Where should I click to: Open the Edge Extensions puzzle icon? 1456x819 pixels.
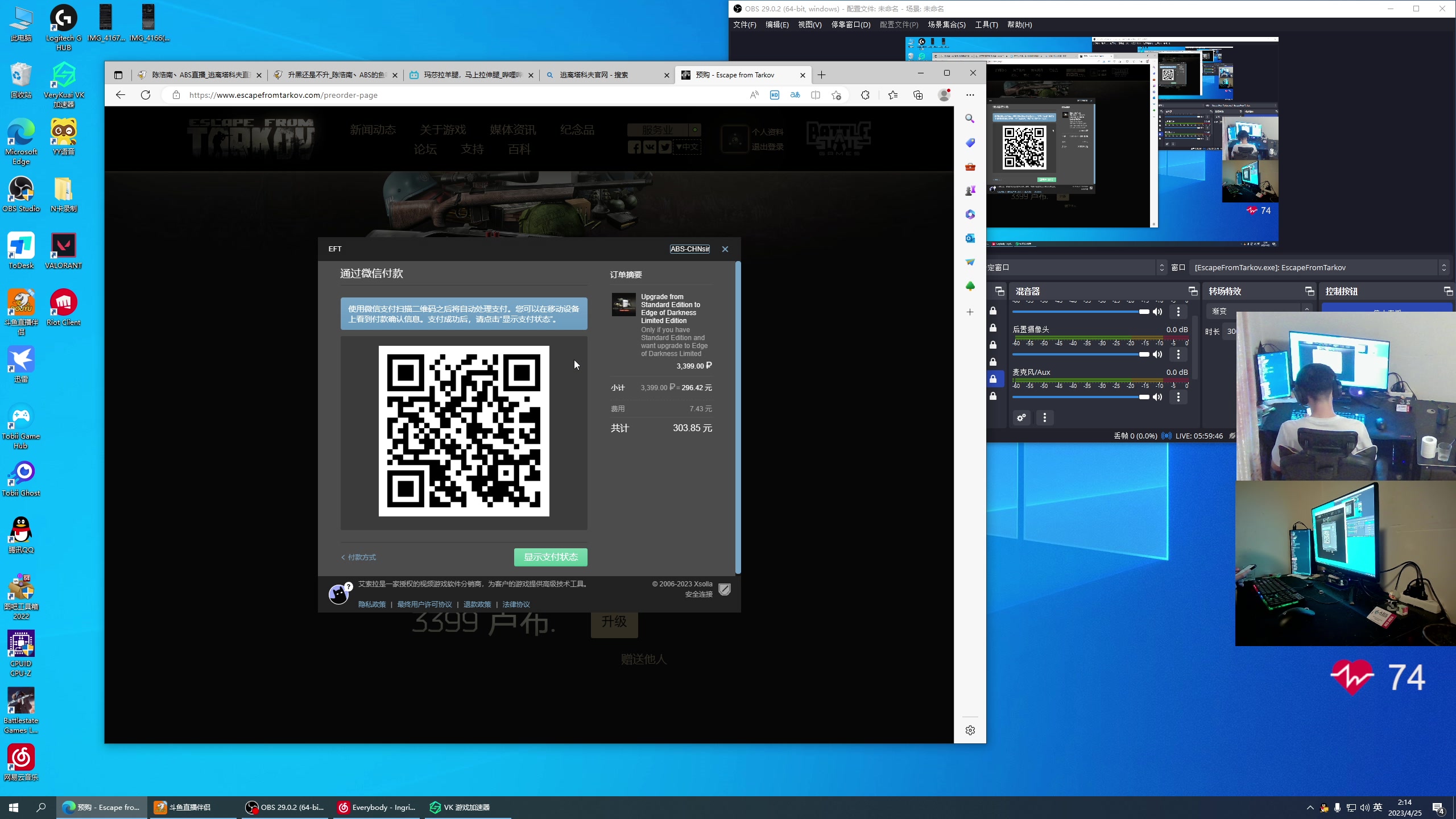point(865,95)
